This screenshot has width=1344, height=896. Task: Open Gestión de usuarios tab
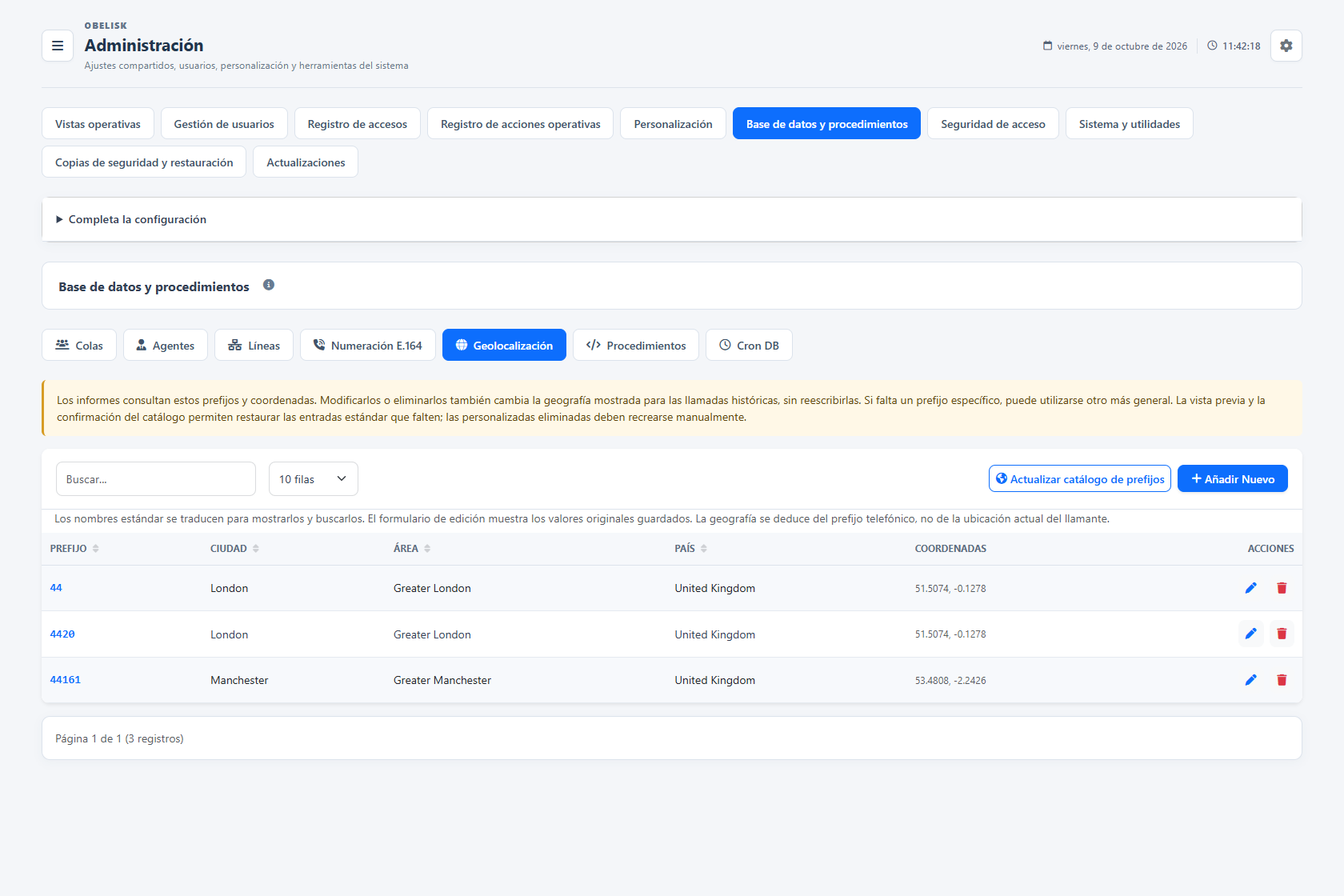click(x=224, y=123)
